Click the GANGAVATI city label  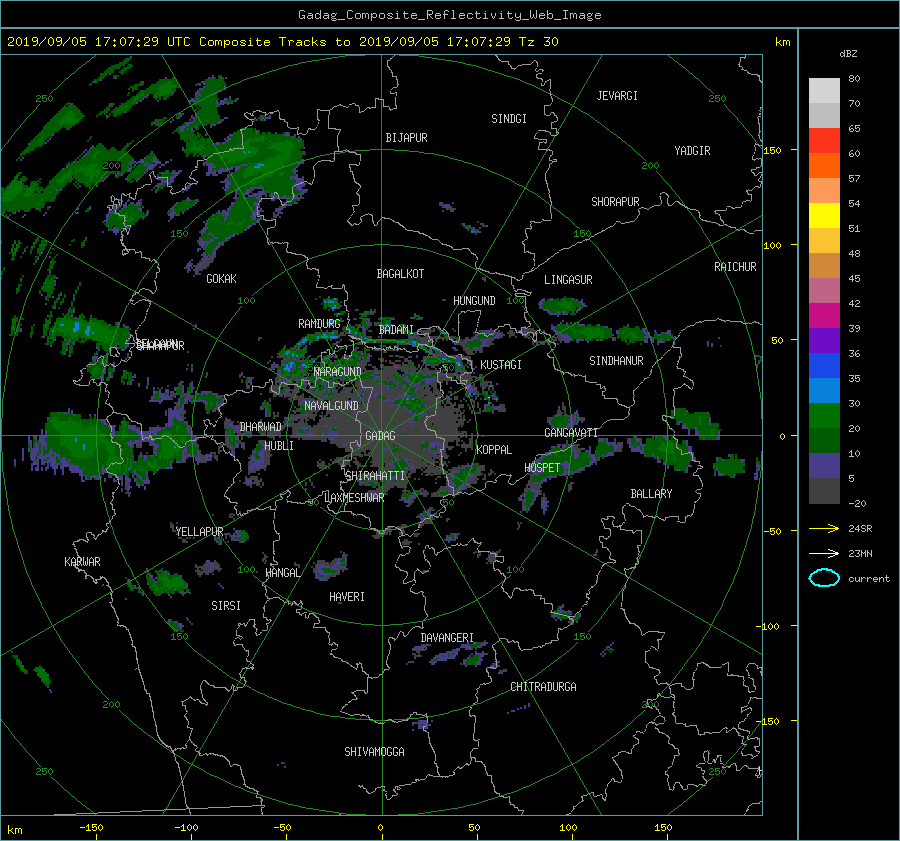point(571,433)
